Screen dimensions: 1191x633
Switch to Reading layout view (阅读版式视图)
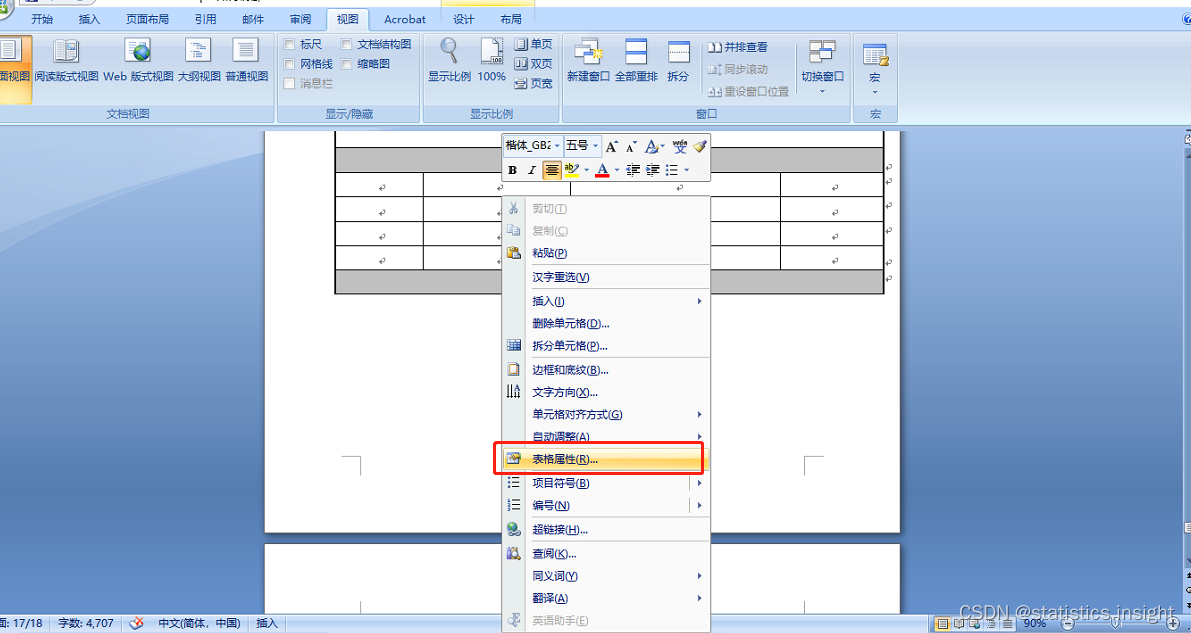[x=66, y=61]
